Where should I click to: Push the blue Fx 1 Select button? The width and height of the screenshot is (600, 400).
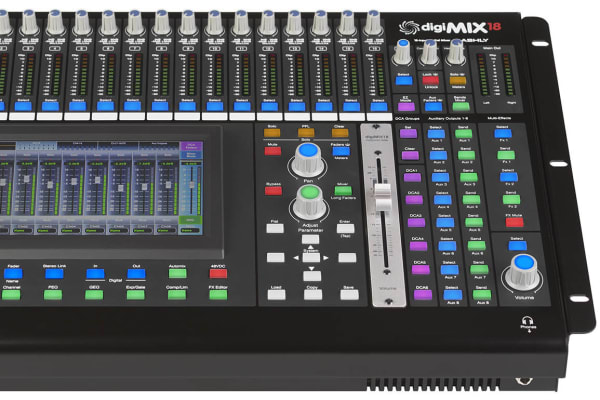(503, 133)
